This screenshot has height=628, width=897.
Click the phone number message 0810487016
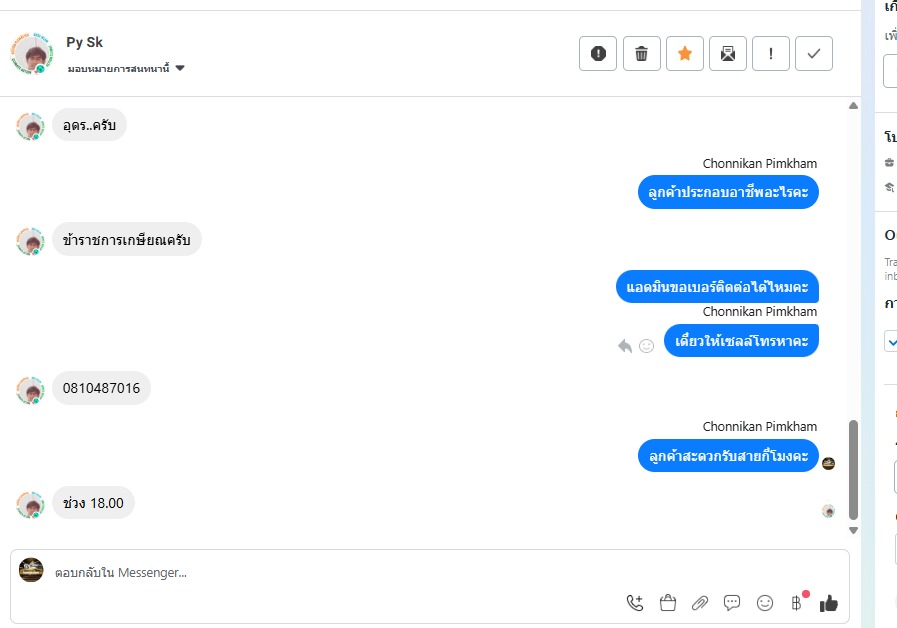101,388
